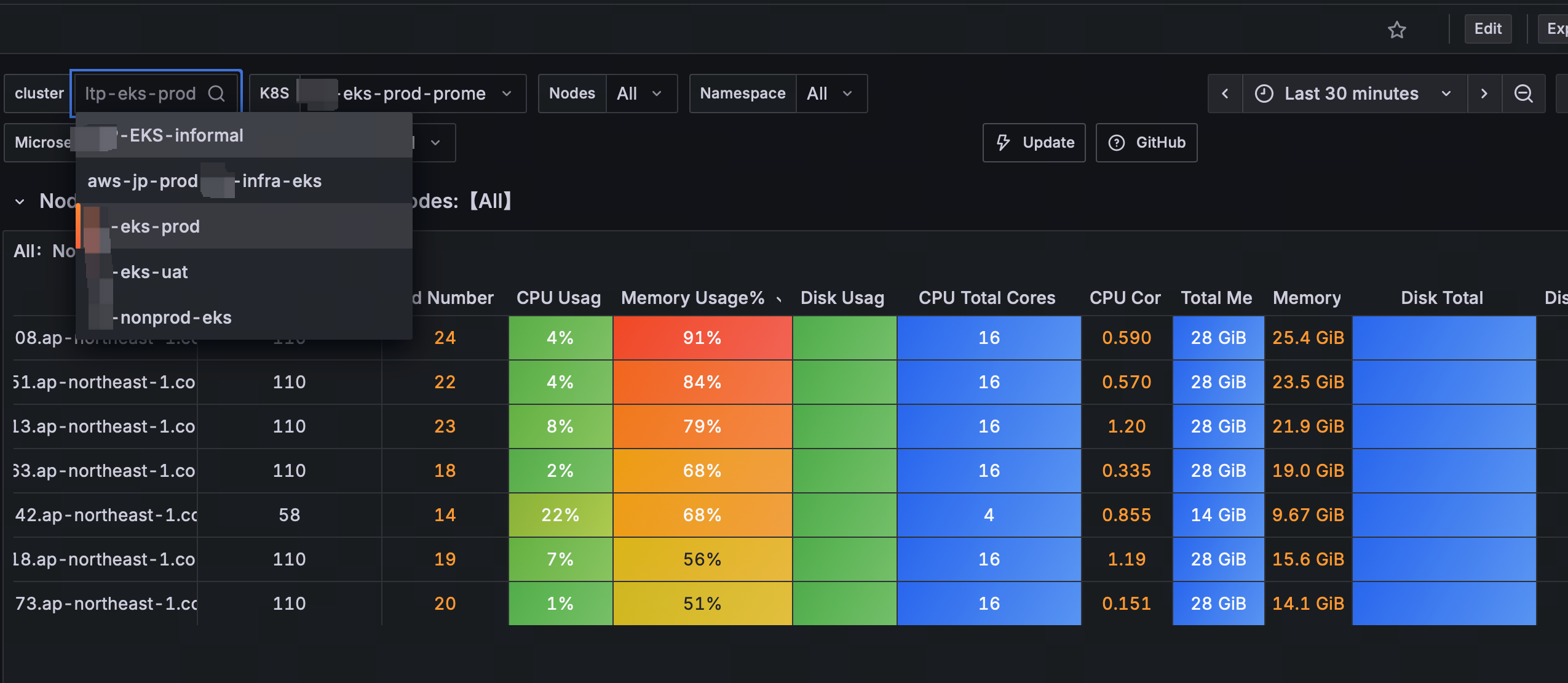Collapse the Node row section chevron

pos(20,201)
